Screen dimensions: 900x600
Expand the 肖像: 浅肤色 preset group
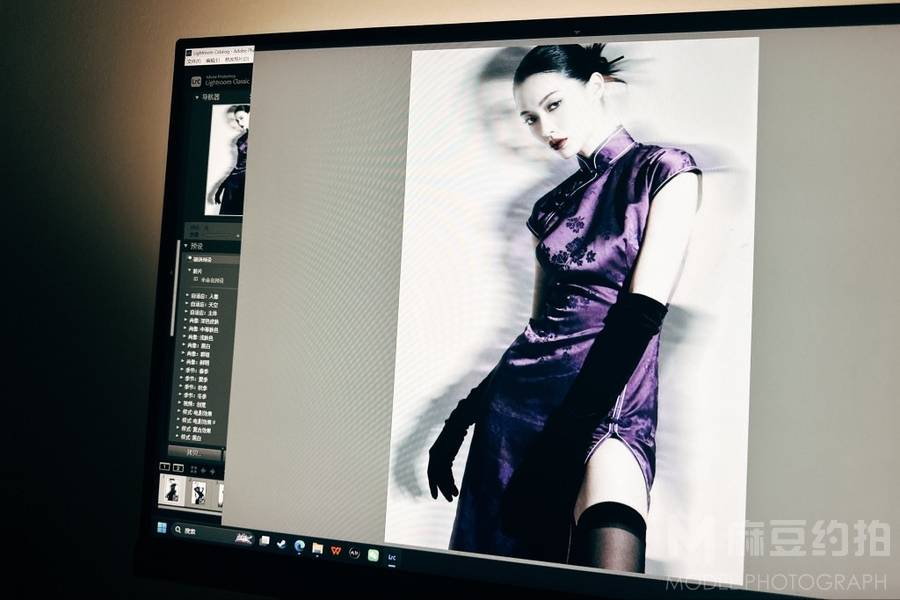[184, 336]
